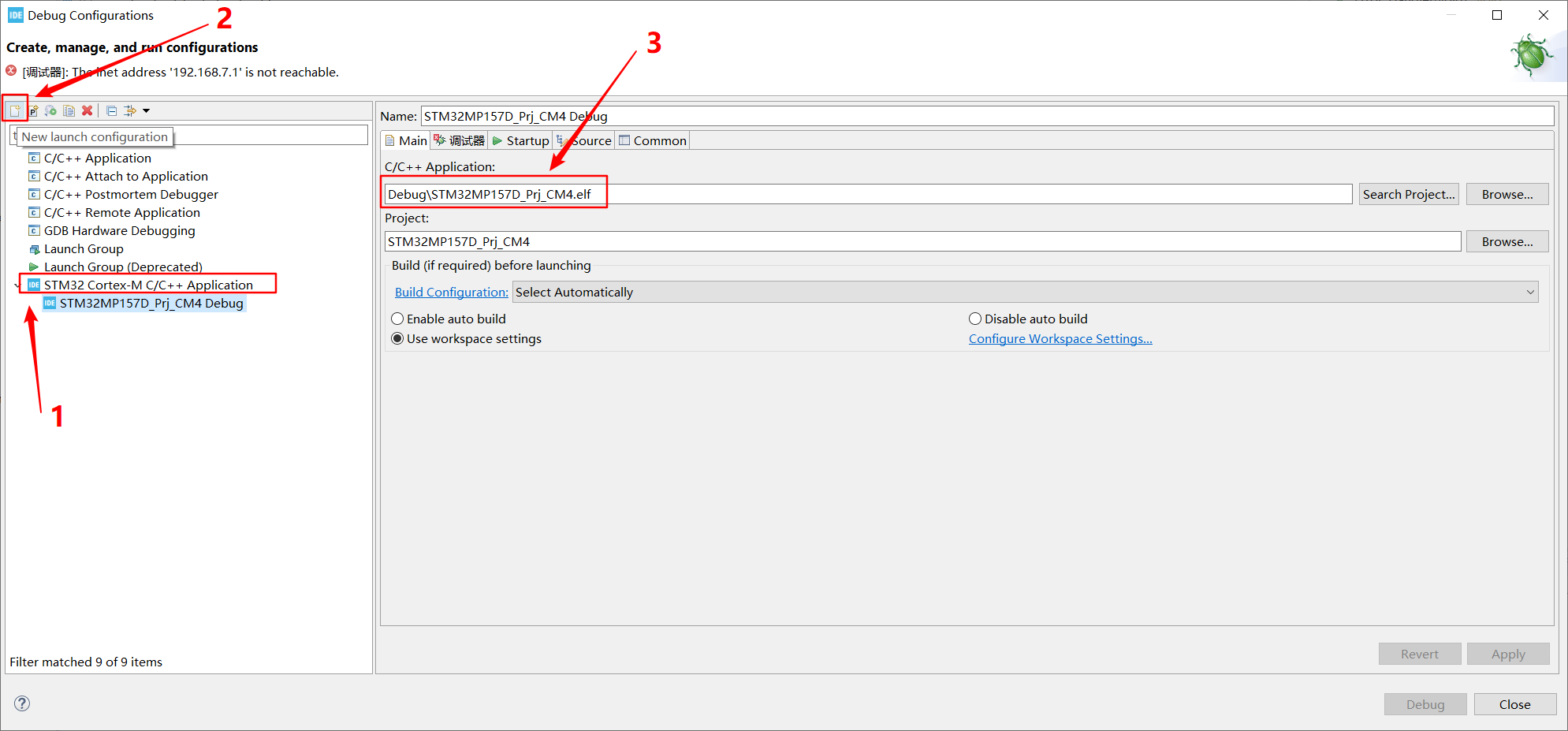Image resolution: width=1568 pixels, height=731 pixels.
Task: Switch to the Main tab
Action: click(x=406, y=140)
